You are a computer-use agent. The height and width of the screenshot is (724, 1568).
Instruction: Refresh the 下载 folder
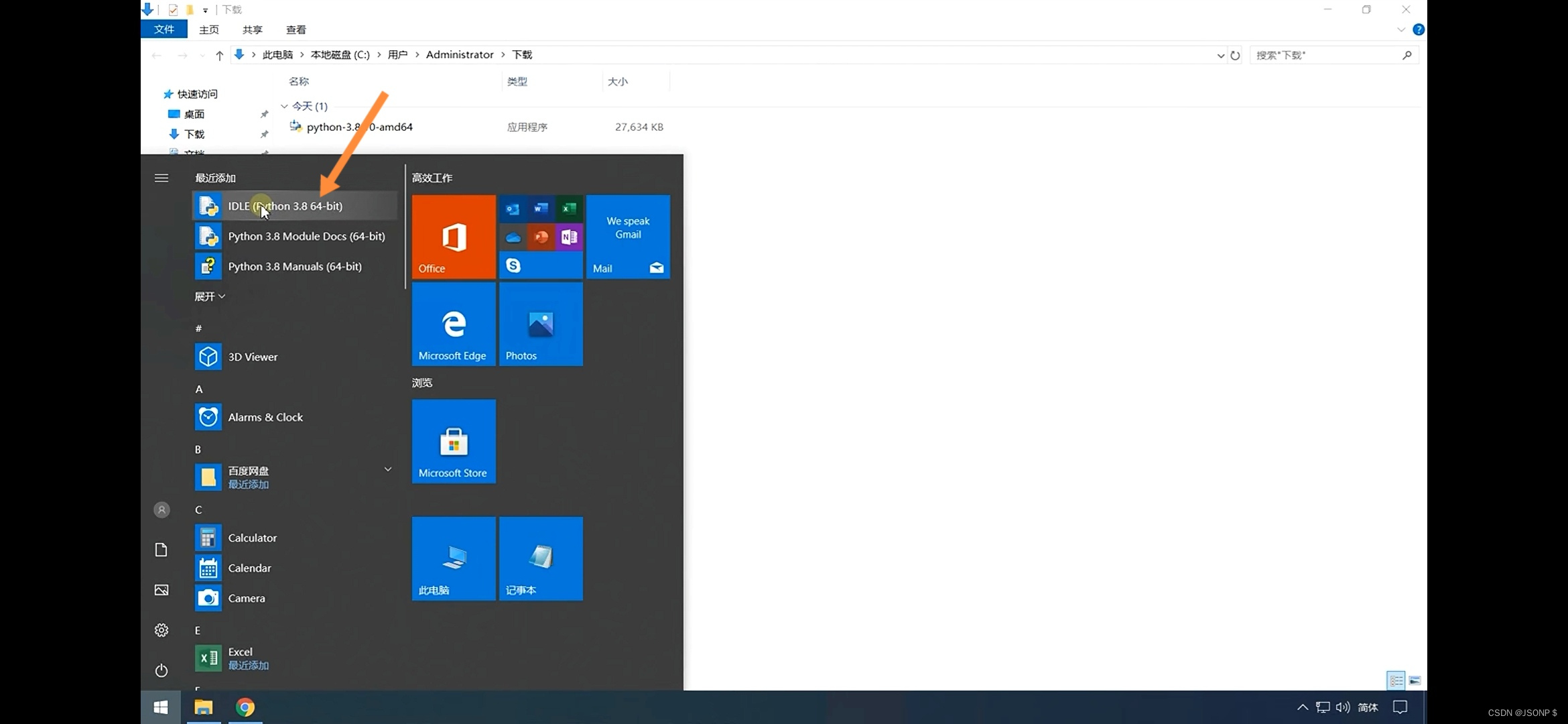click(x=1235, y=56)
